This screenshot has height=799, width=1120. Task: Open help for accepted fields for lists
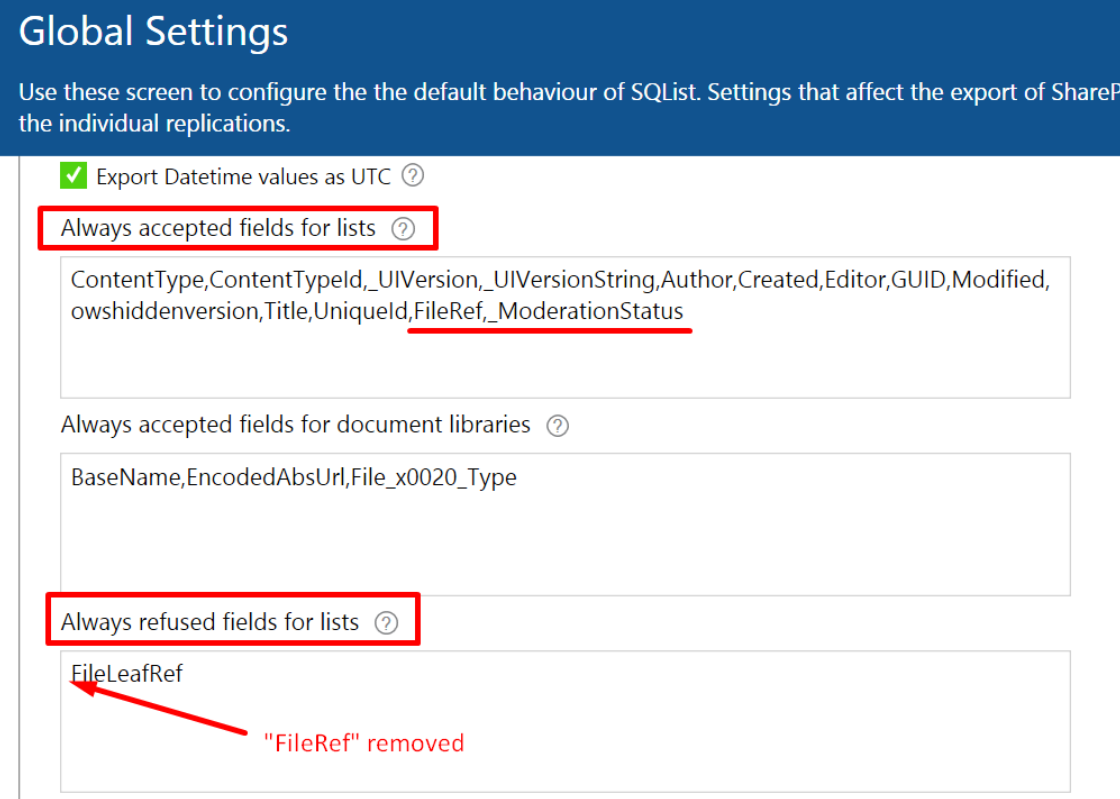coord(403,229)
